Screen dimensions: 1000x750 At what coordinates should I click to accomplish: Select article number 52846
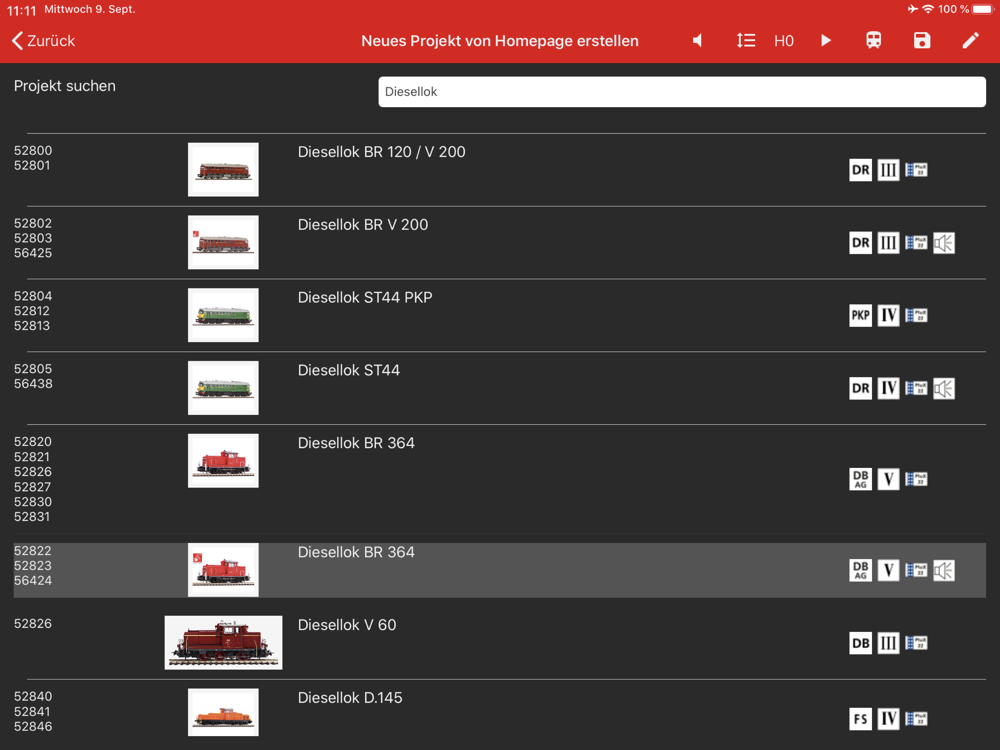(x=33, y=726)
